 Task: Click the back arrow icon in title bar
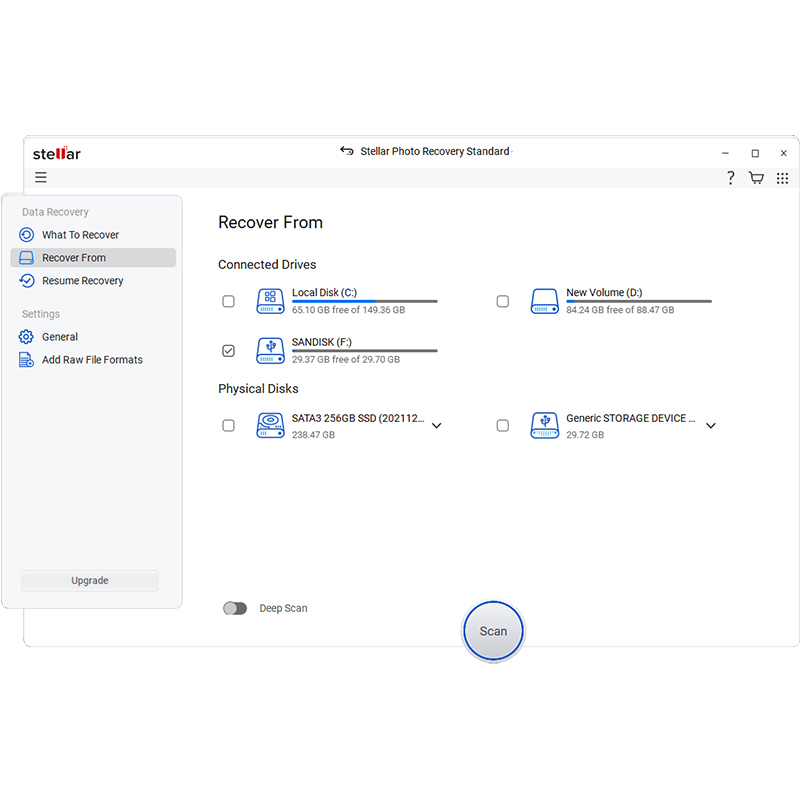coord(347,151)
